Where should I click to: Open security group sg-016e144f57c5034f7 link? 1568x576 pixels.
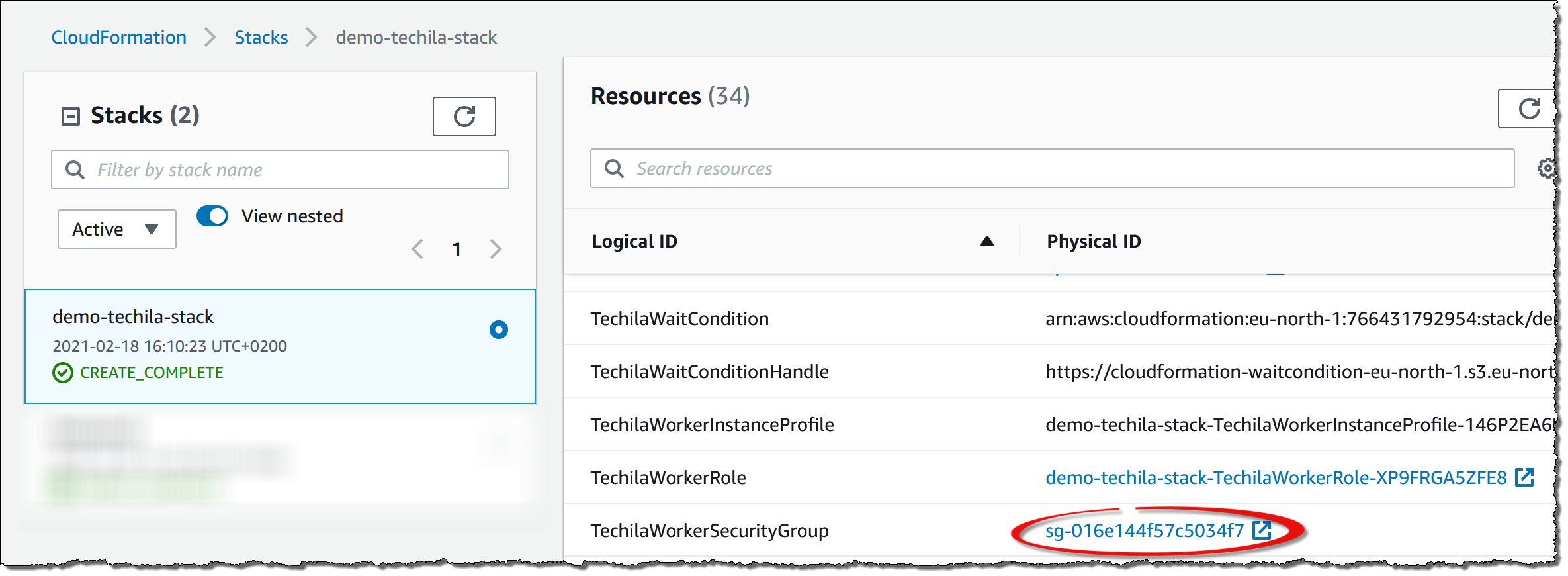click(x=1144, y=530)
